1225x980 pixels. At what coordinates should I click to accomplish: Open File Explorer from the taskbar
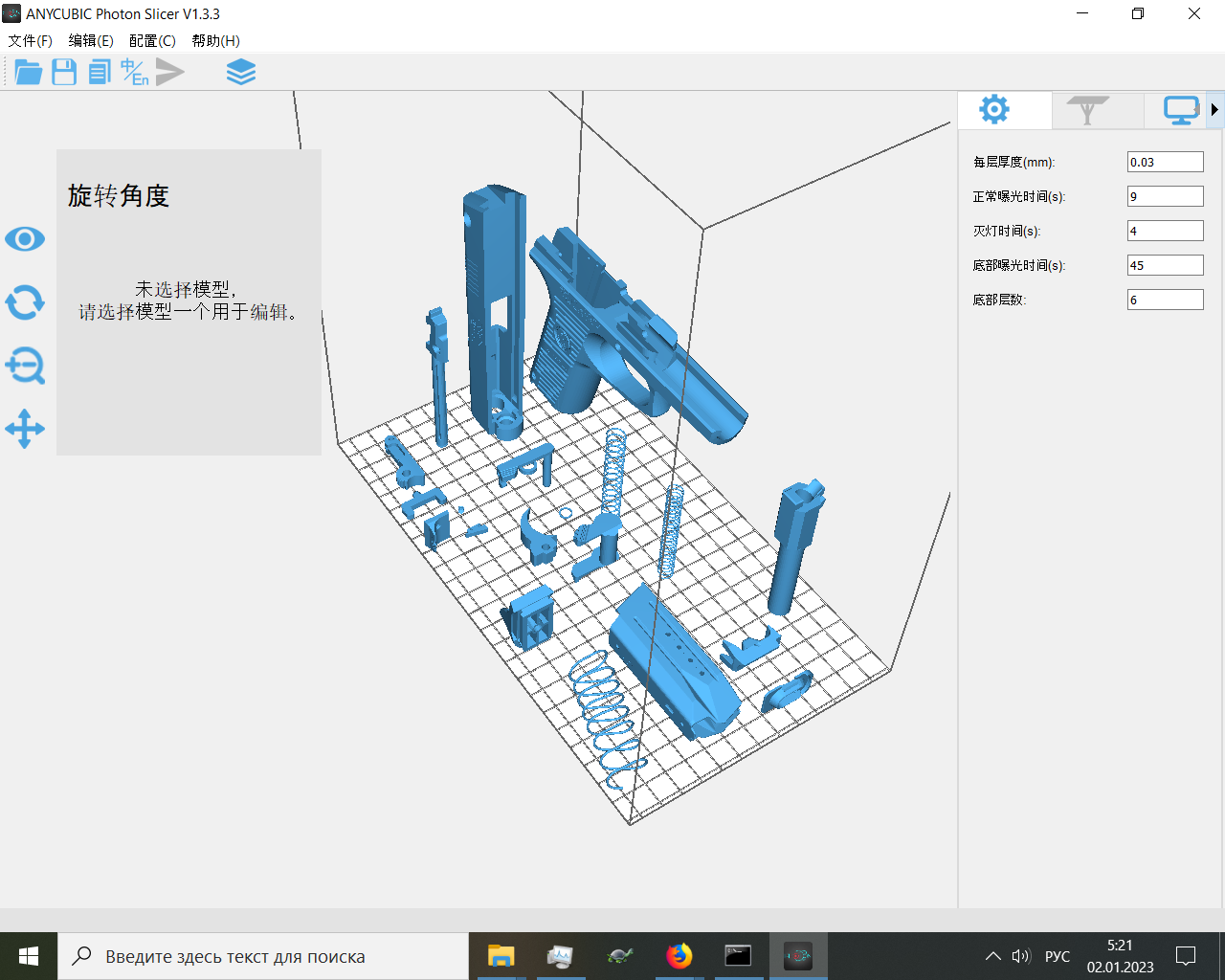point(501,956)
